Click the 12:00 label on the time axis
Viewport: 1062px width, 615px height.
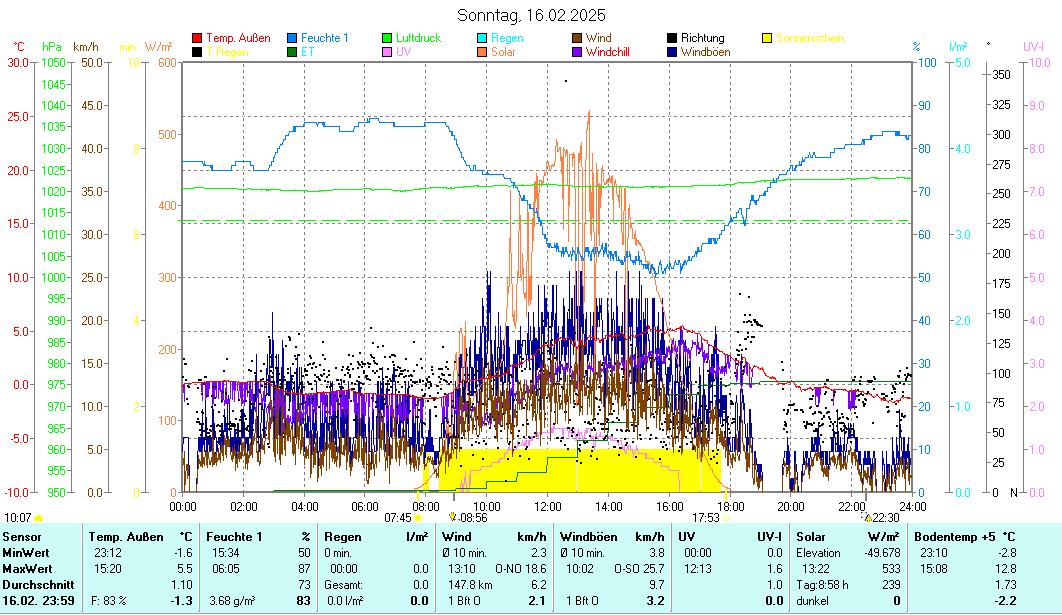click(x=548, y=506)
